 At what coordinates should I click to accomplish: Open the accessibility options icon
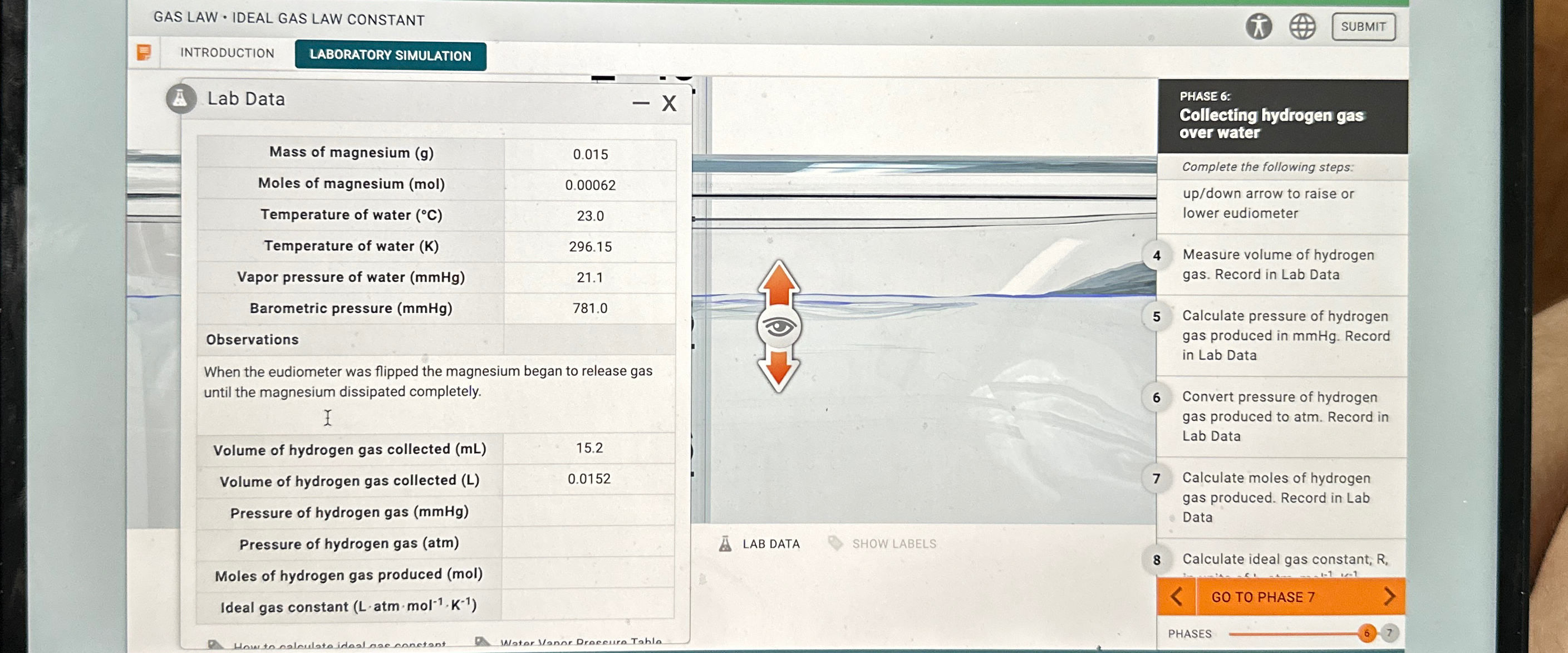(1258, 26)
